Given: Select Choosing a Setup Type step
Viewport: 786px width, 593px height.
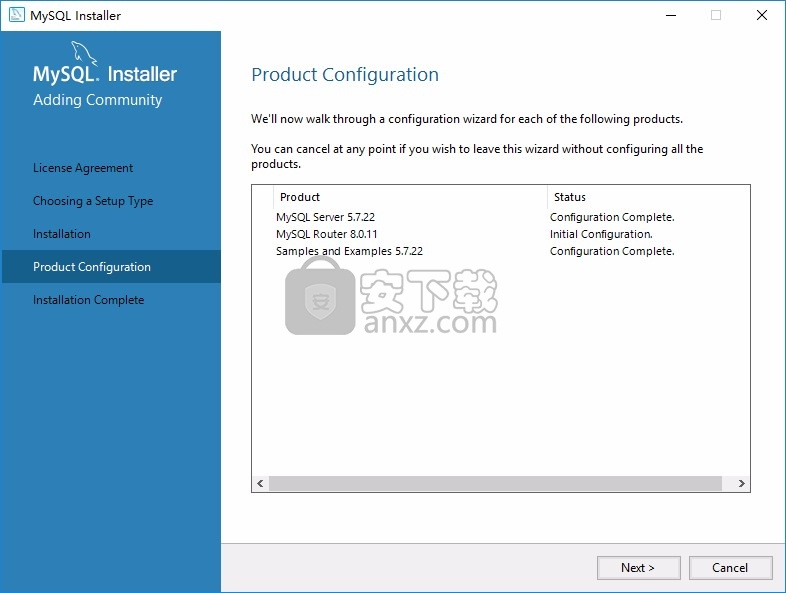Looking at the screenshot, I should tap(93, 201).
